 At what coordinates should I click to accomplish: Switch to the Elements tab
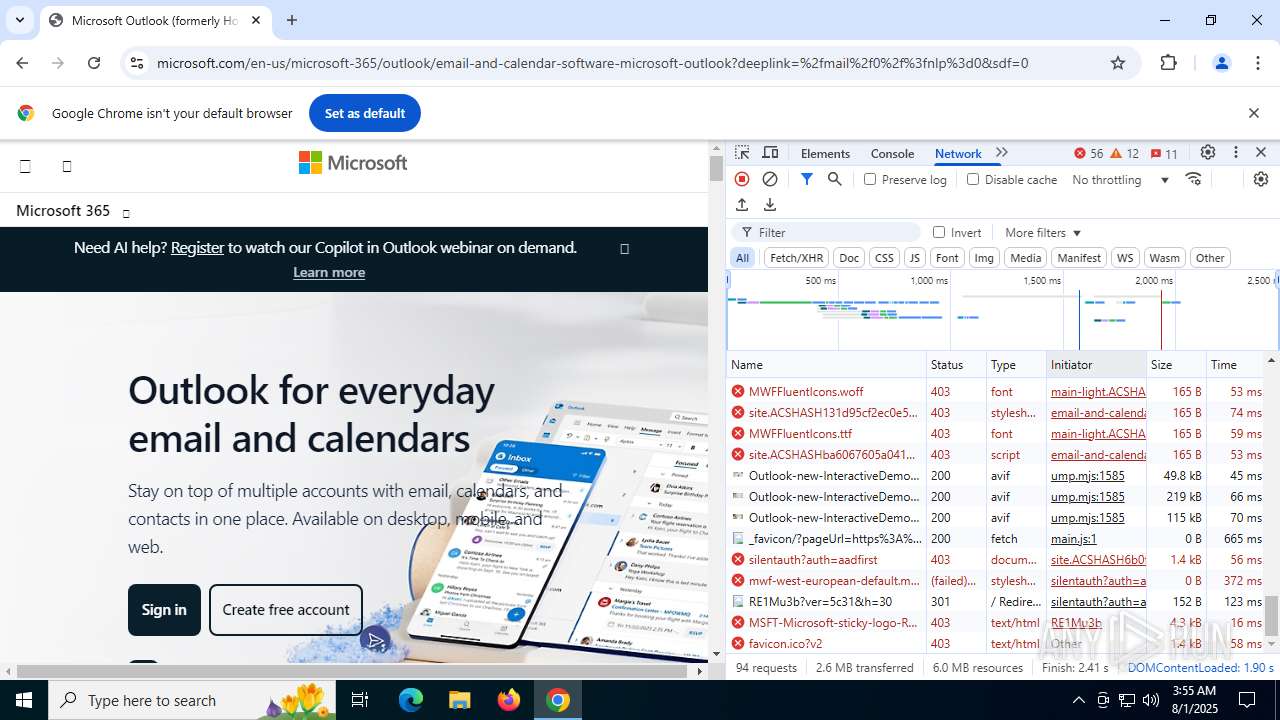(825, 153)
